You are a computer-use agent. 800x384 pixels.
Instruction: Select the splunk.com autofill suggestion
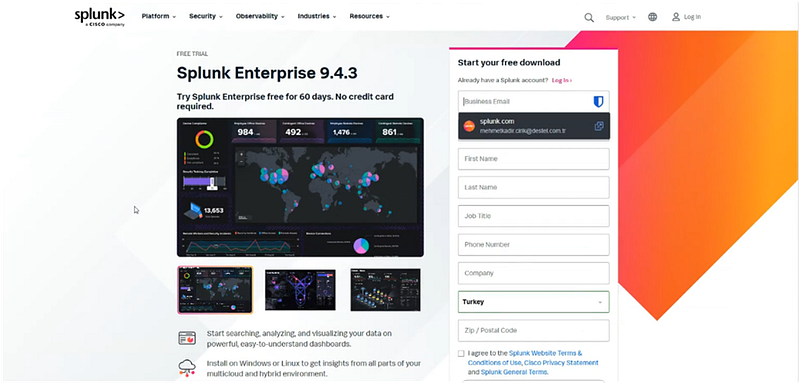pos(534,126)
